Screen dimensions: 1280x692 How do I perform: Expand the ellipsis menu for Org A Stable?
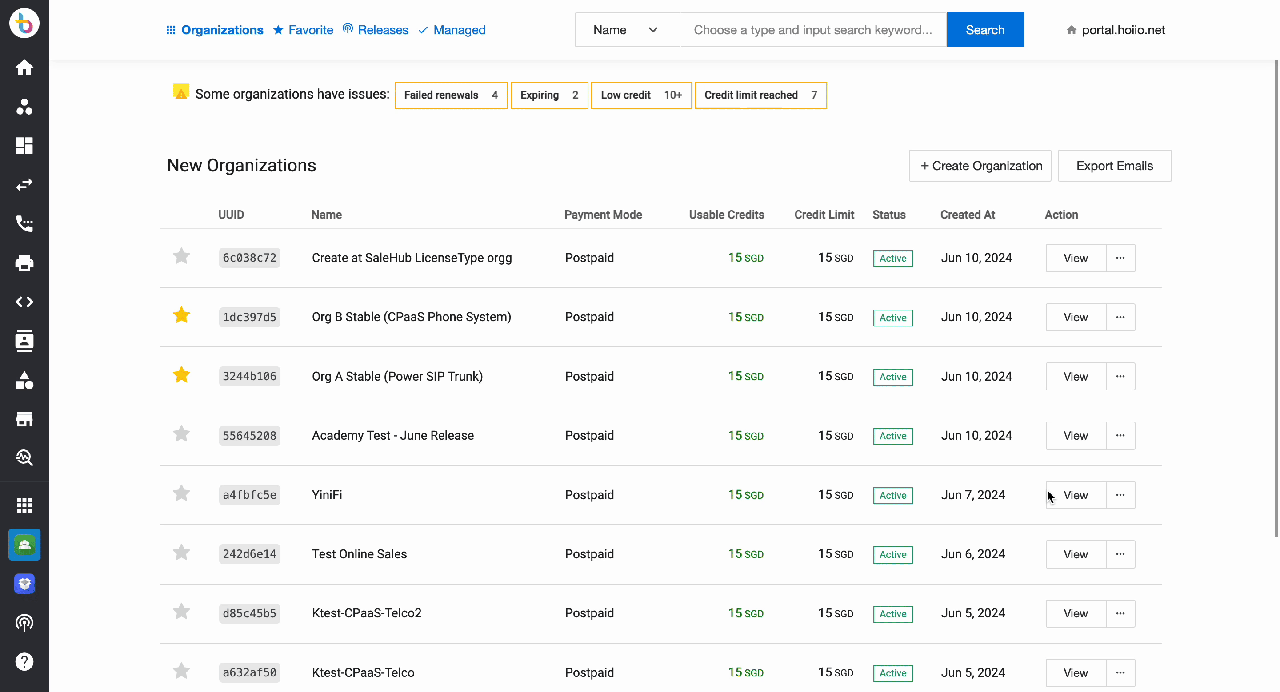(x=1120, y=377)
